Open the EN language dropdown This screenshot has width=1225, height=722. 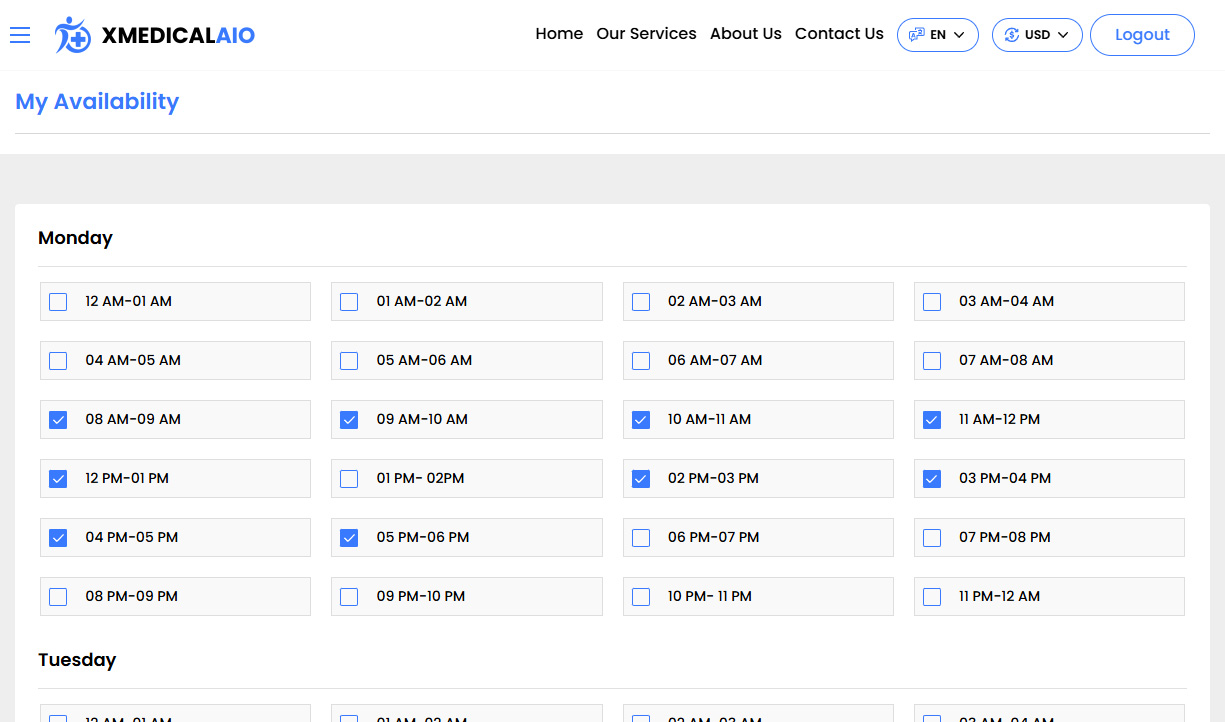[937, 34]
